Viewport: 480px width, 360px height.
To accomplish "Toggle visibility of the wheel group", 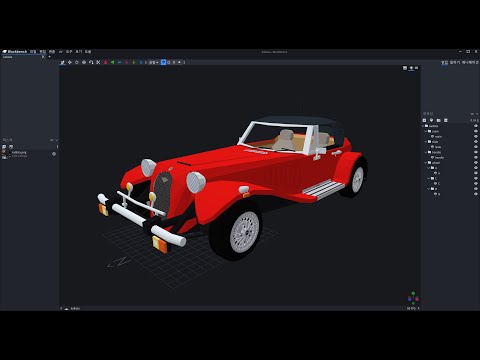I will tap(476, 163).
